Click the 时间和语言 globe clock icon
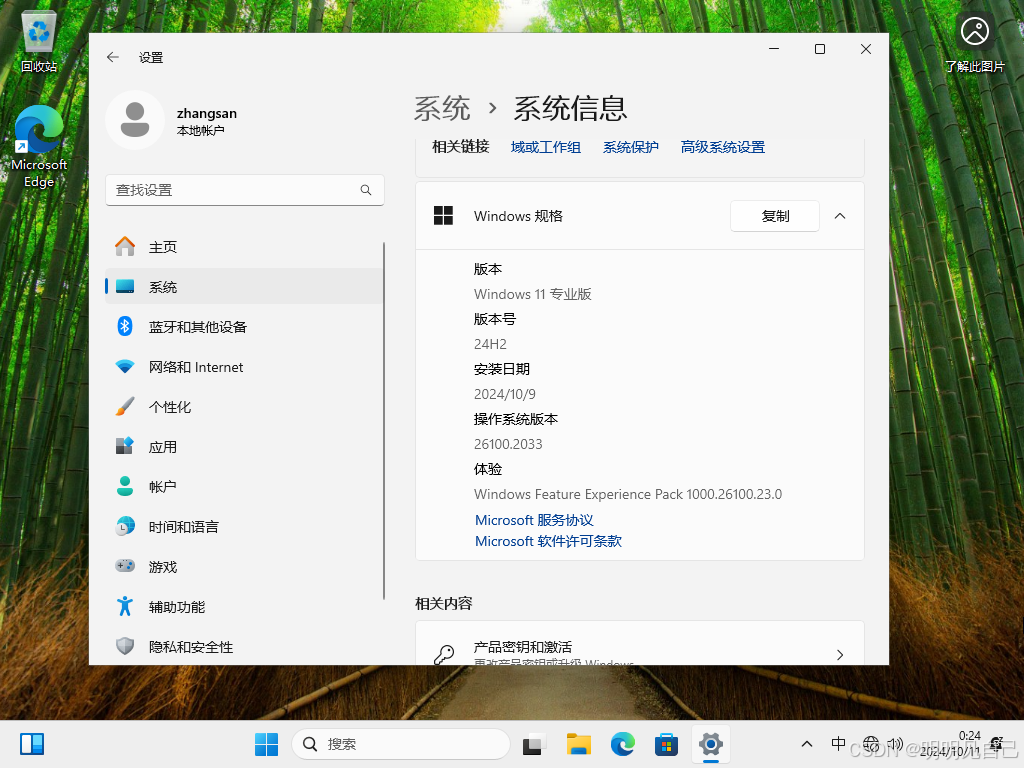 tap(125, 526)
